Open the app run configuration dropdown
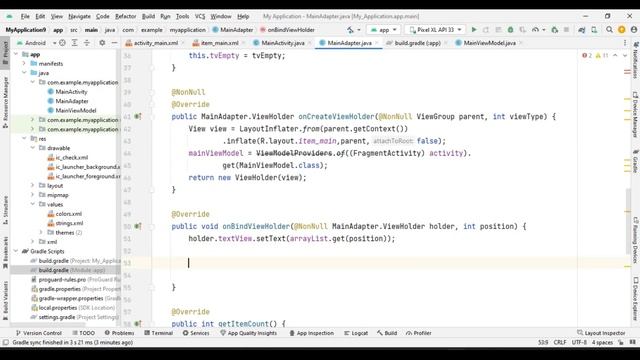 tap(383, 30)
